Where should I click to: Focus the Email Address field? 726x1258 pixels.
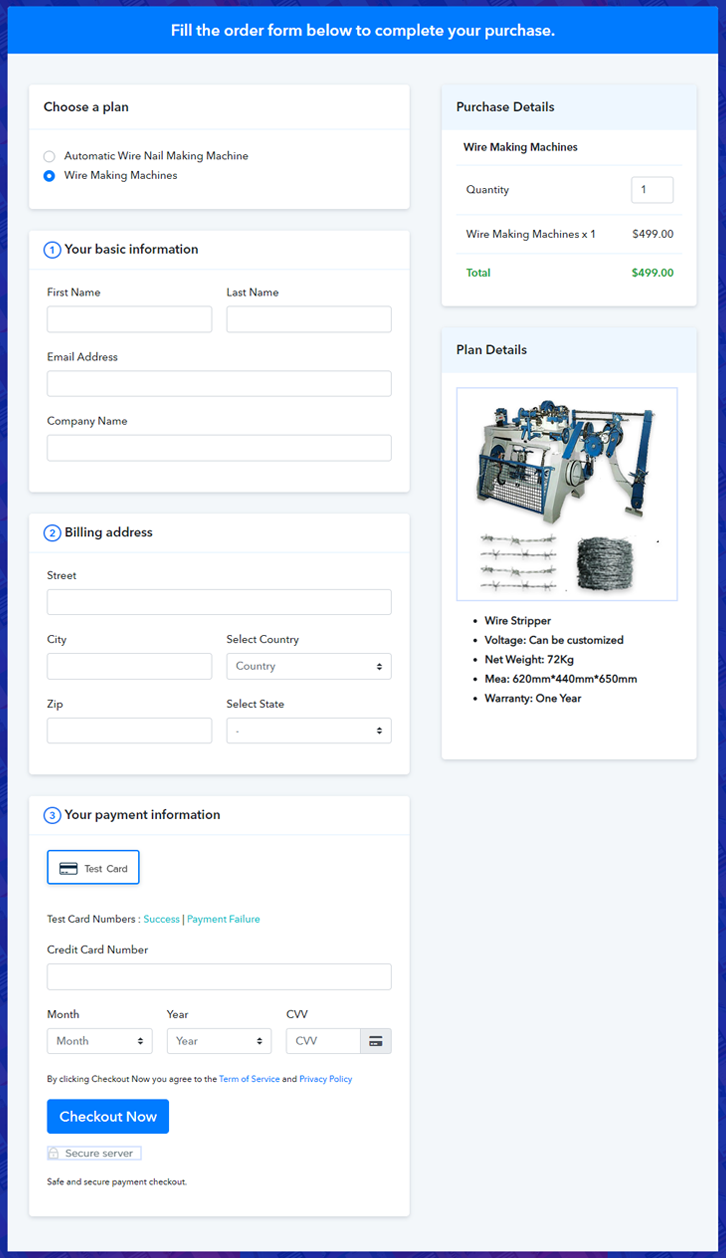[x=219, y=383]
